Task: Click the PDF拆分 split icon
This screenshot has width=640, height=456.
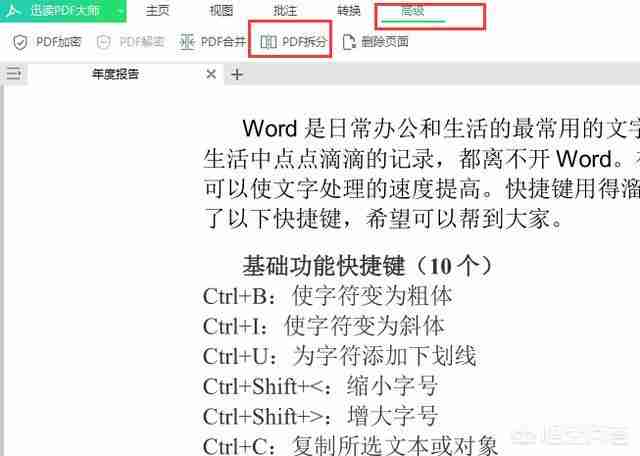Action: [x=268, y=42]
